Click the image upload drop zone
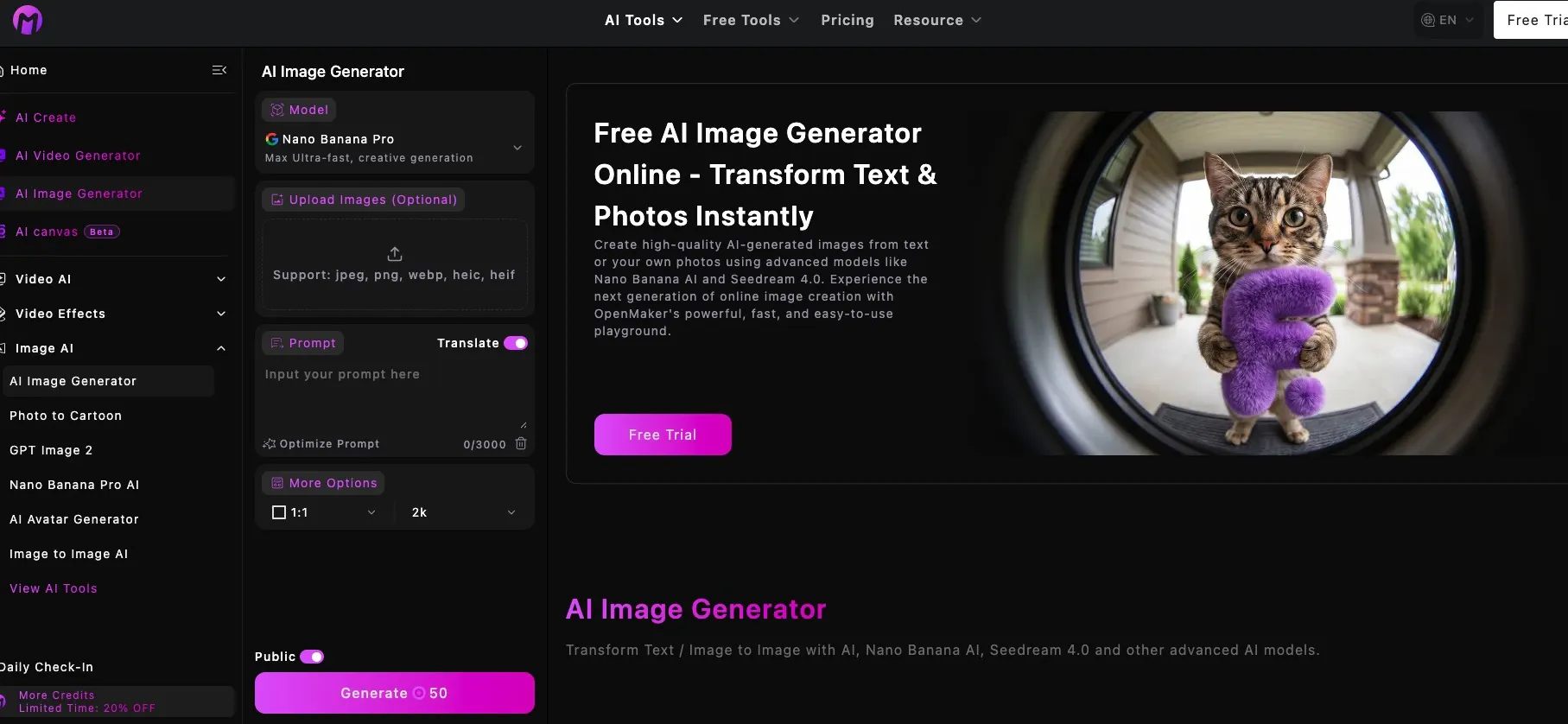 pyautogui.click(x=395, y=264)
